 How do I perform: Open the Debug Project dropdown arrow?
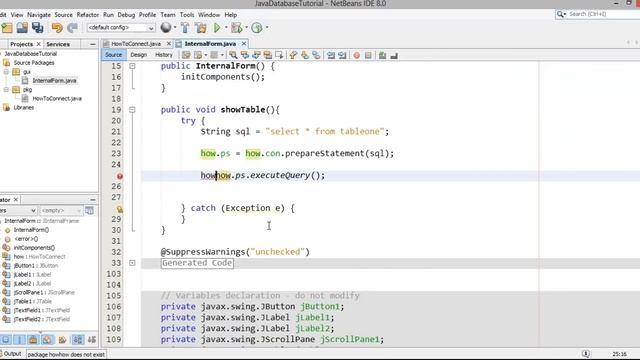point(247,28)
